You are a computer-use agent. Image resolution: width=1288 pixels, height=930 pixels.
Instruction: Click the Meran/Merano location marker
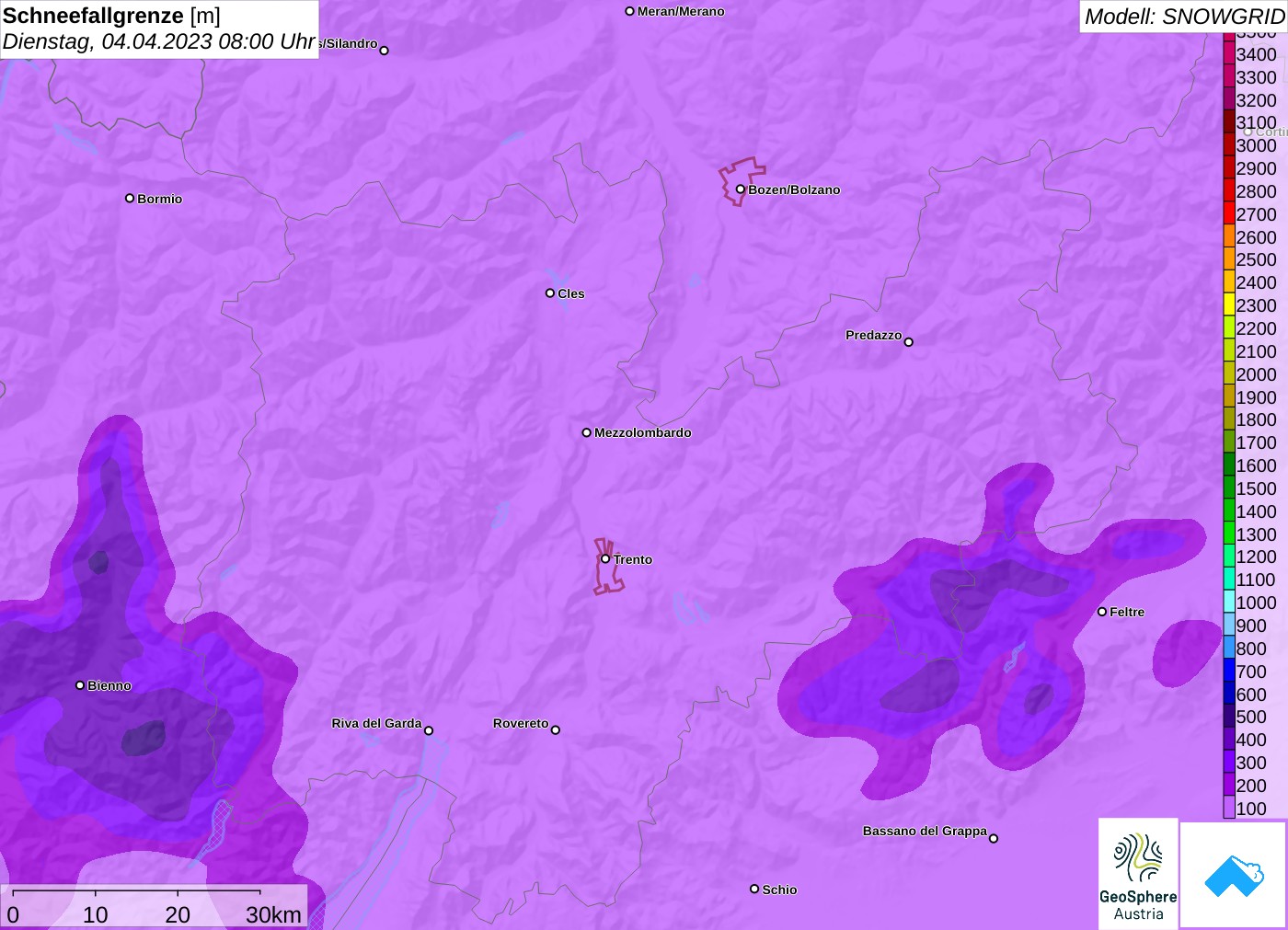(x=630, y=11)
